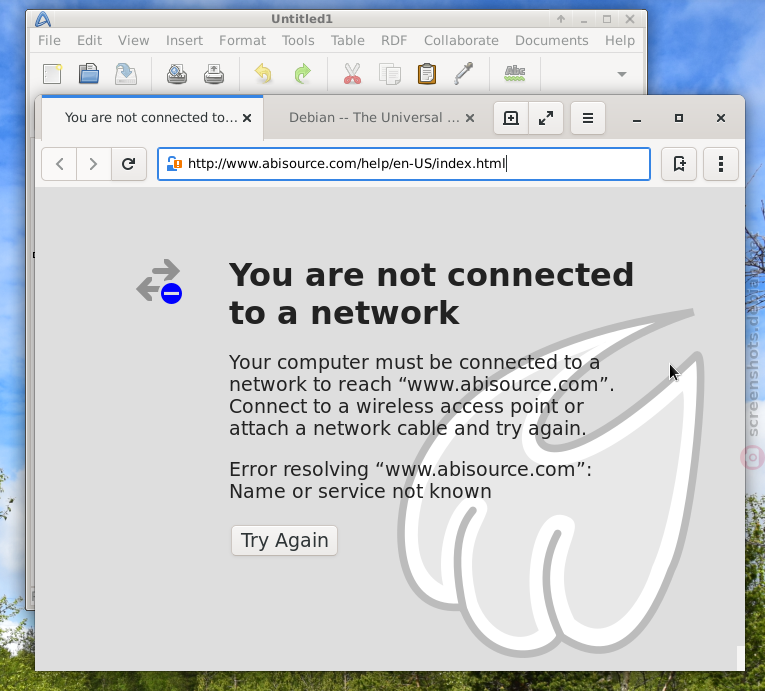This screenshot has width=765, height=691.
Task: Click the 'Name or service not known' error text
Action: point(361,491)
